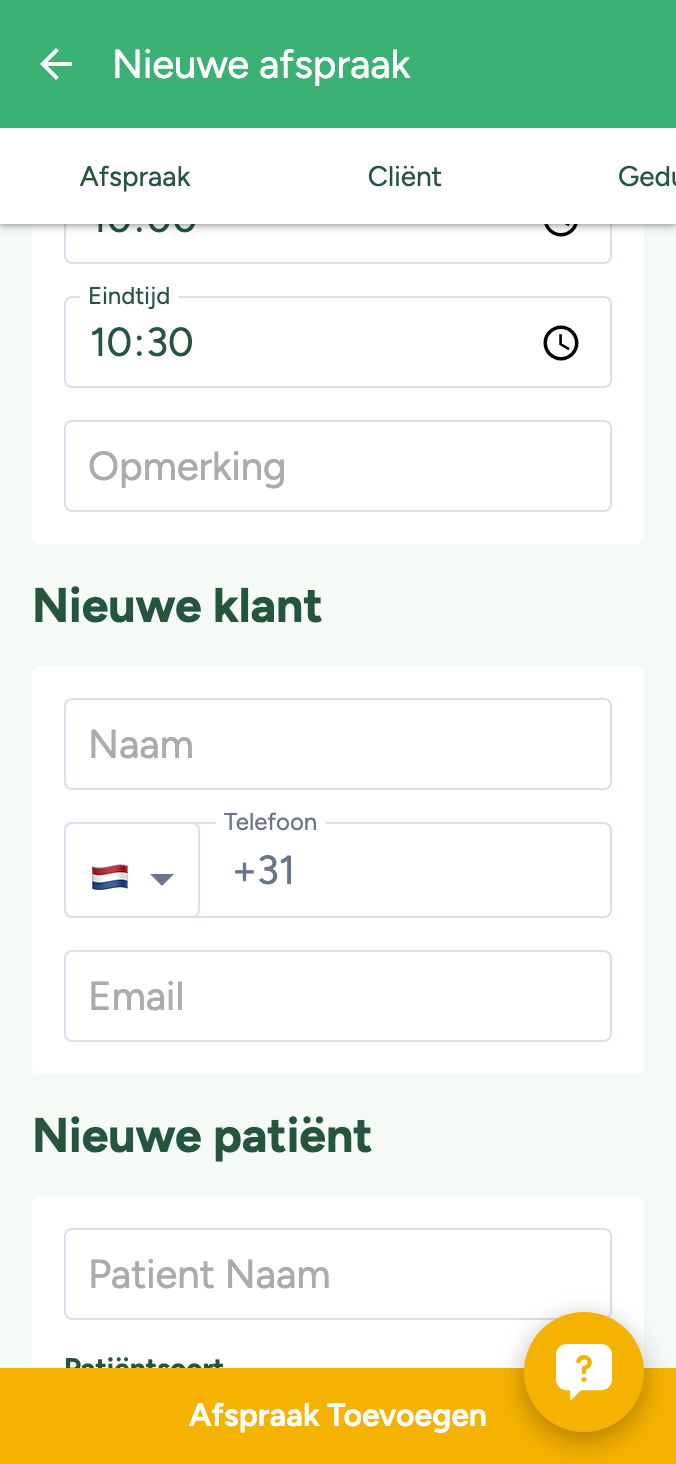This screenshot has height=1464, width=676.
Task: Open the Cliënt tab
Action: [x=405, y=177]
